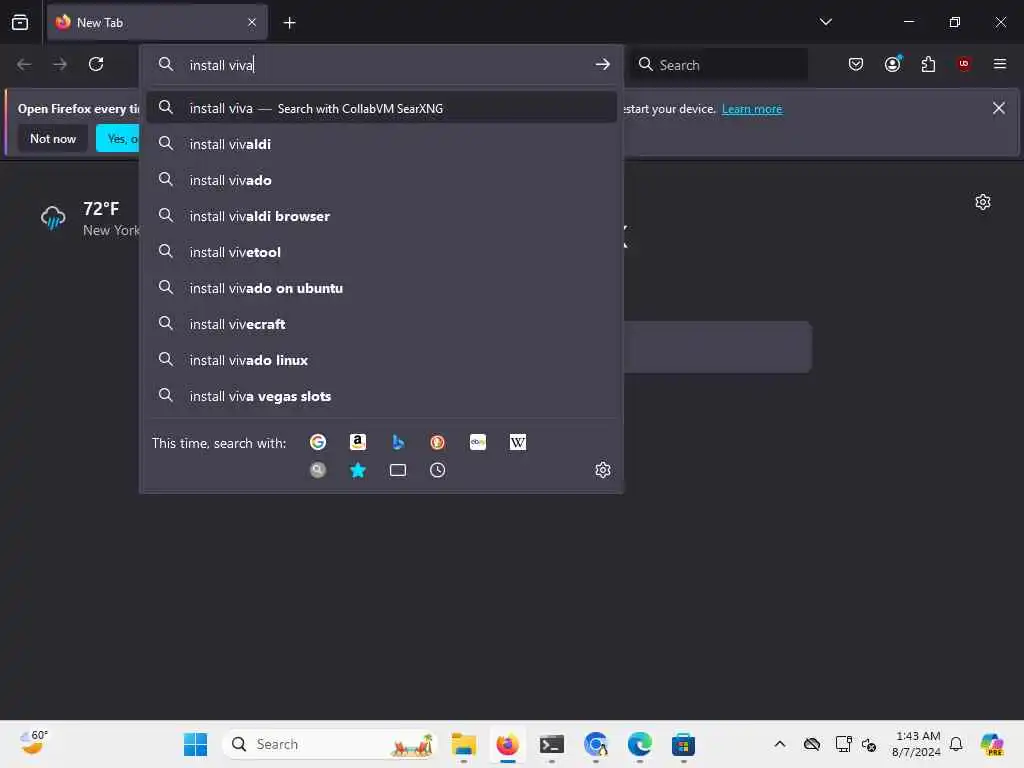Open File Explorer from taskbar

pos(464,744)
